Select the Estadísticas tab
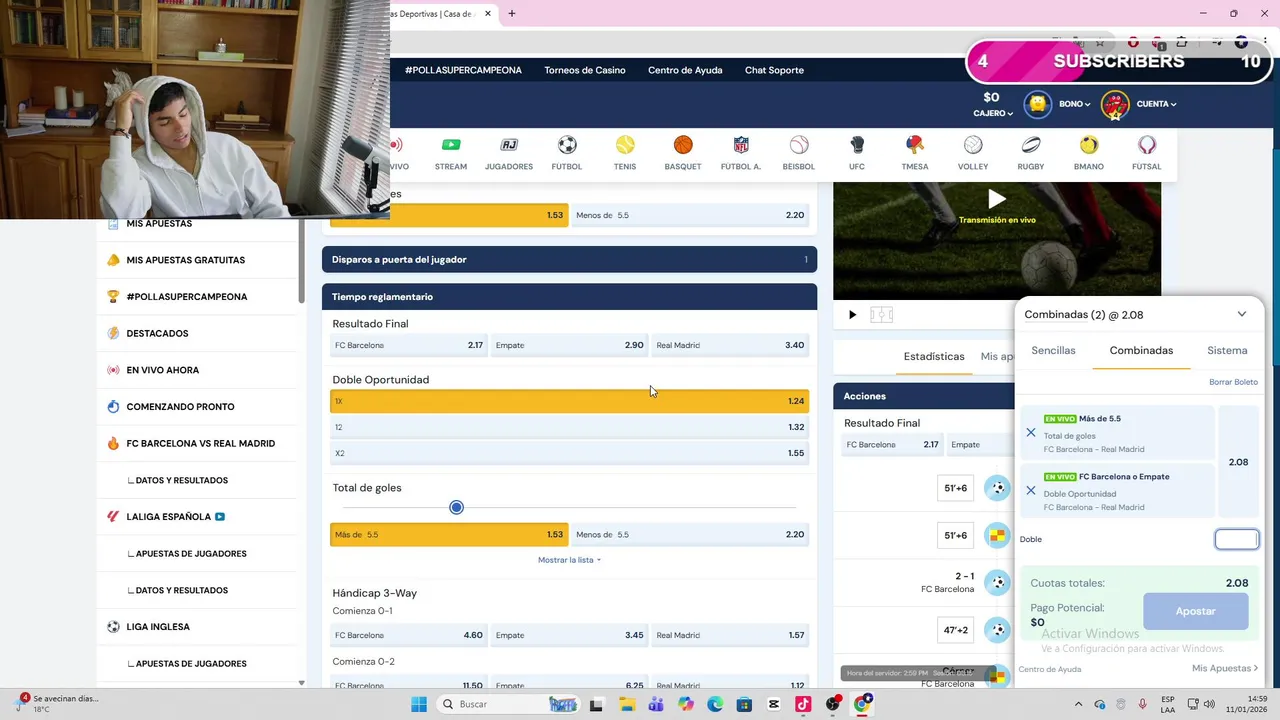 (934, 357)
